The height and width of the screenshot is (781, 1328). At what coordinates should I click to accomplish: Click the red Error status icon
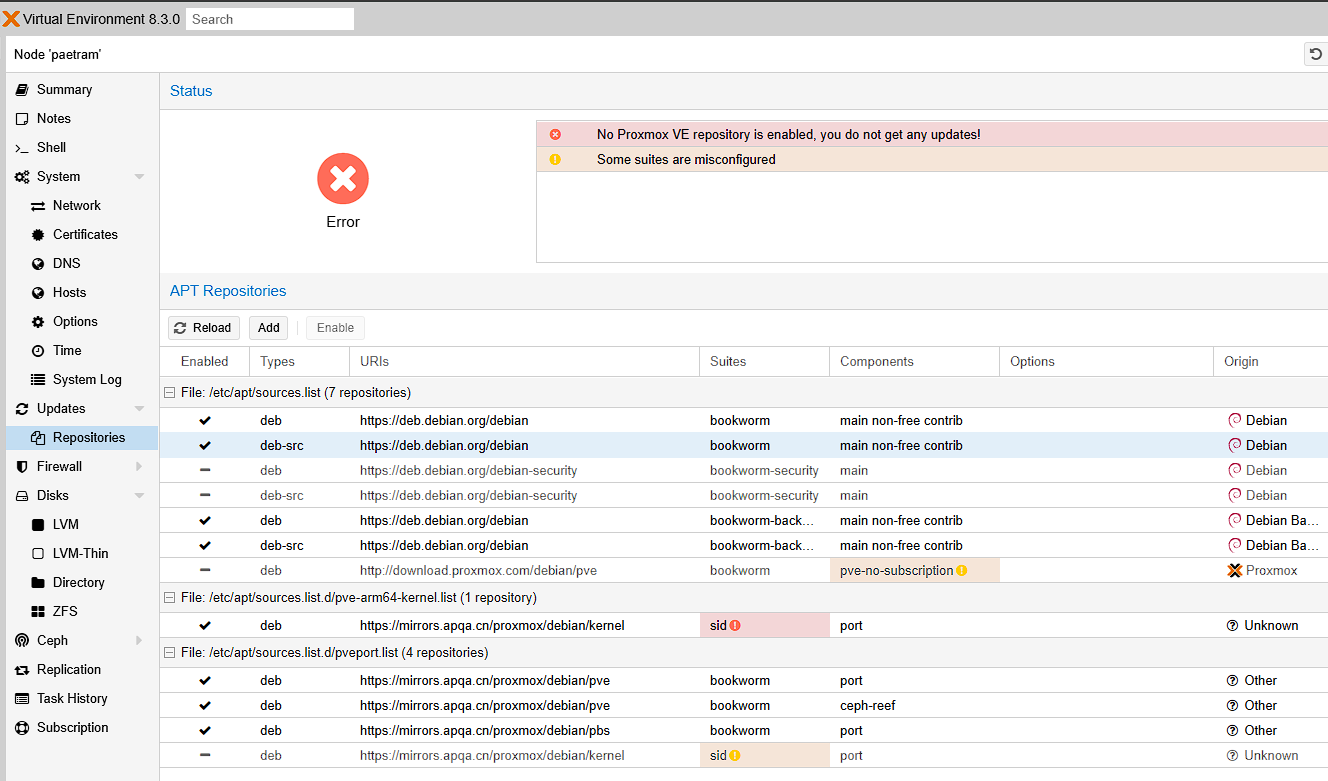click(343, 179)
